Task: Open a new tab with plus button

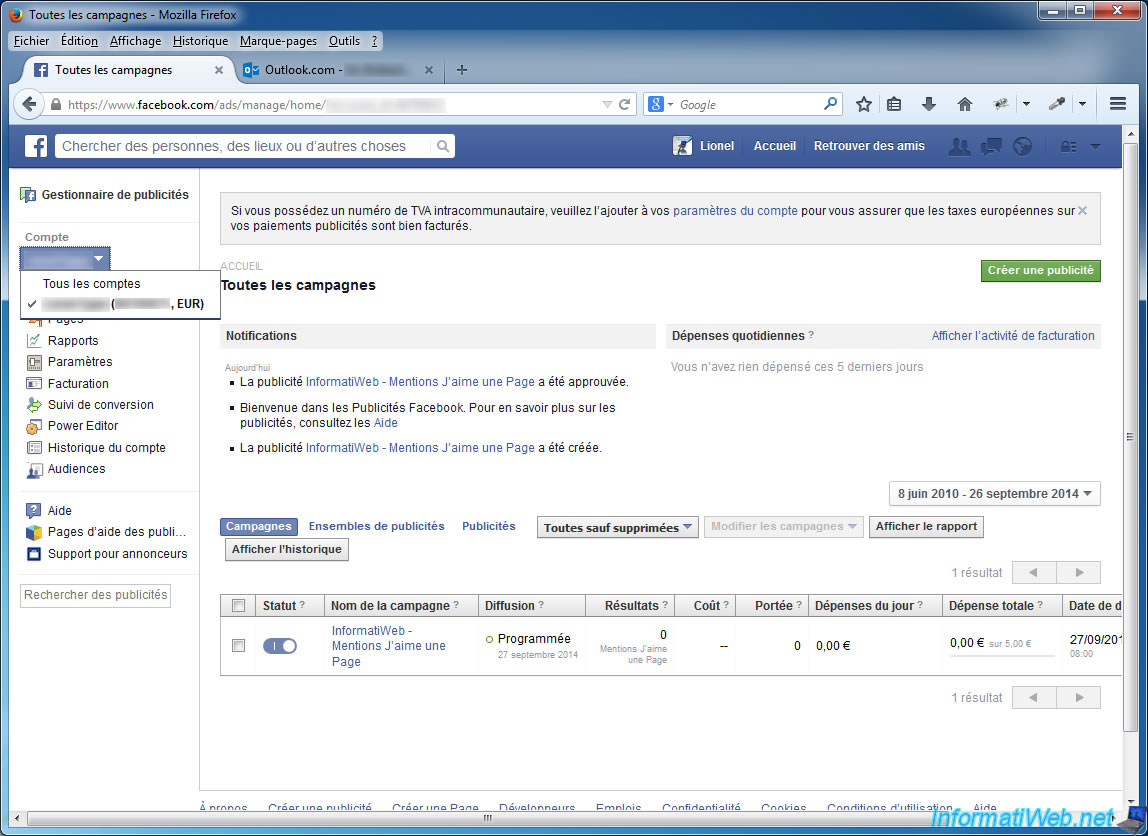Action: pos(461,70)
